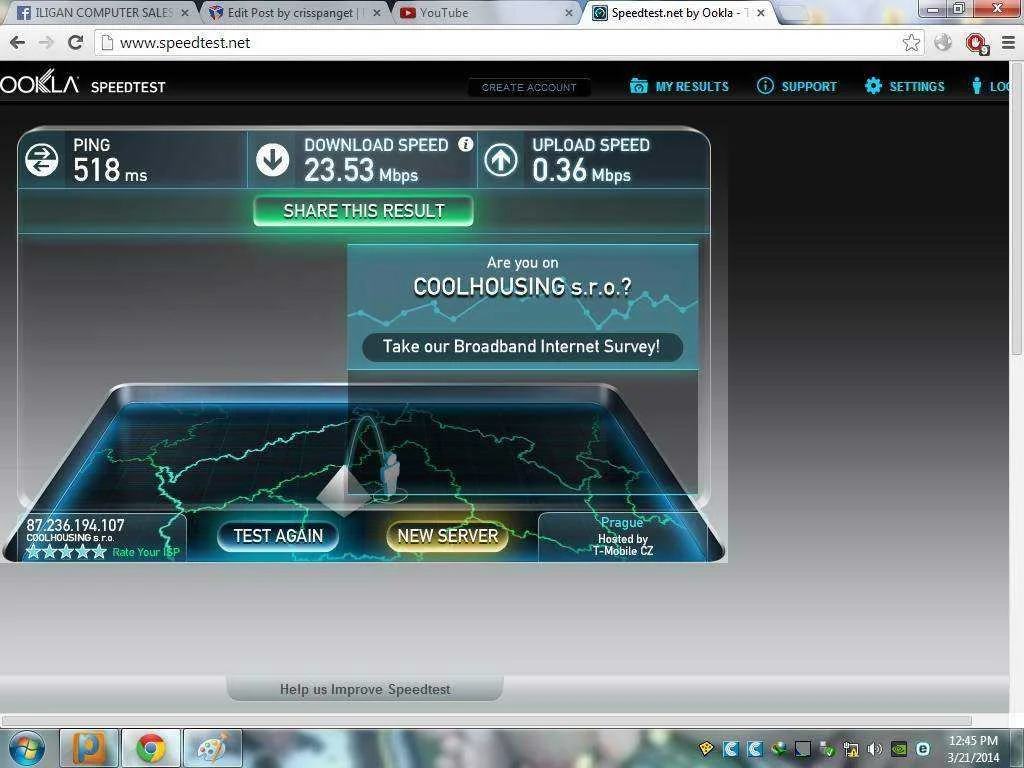Click the person figure on the map

[391, 475]
